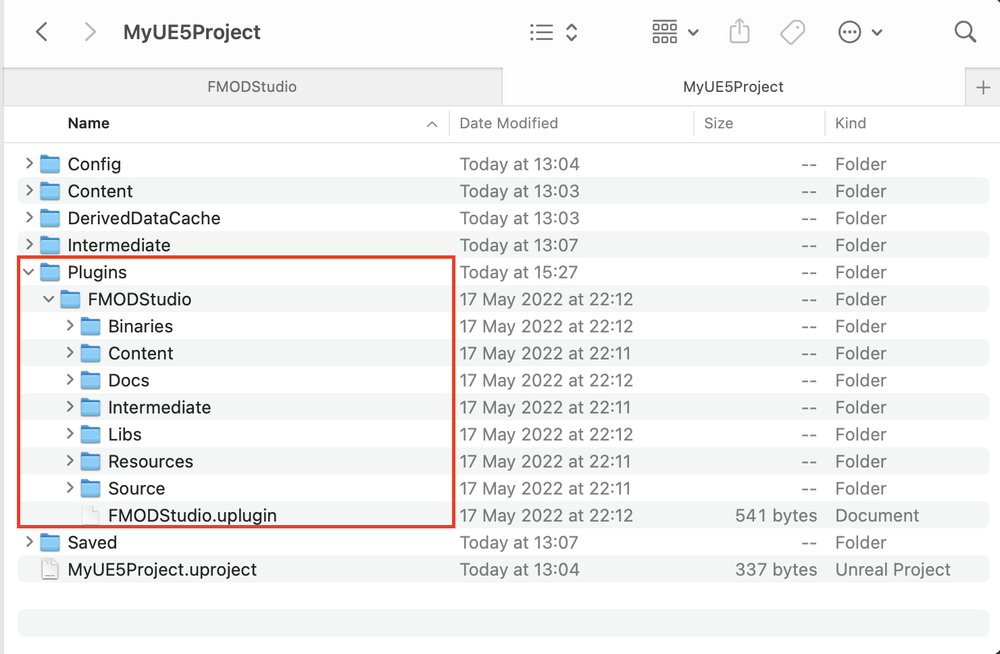Select the DerivedDataCache folder name
Screen dimensions: 1000x654
[144, 218]
